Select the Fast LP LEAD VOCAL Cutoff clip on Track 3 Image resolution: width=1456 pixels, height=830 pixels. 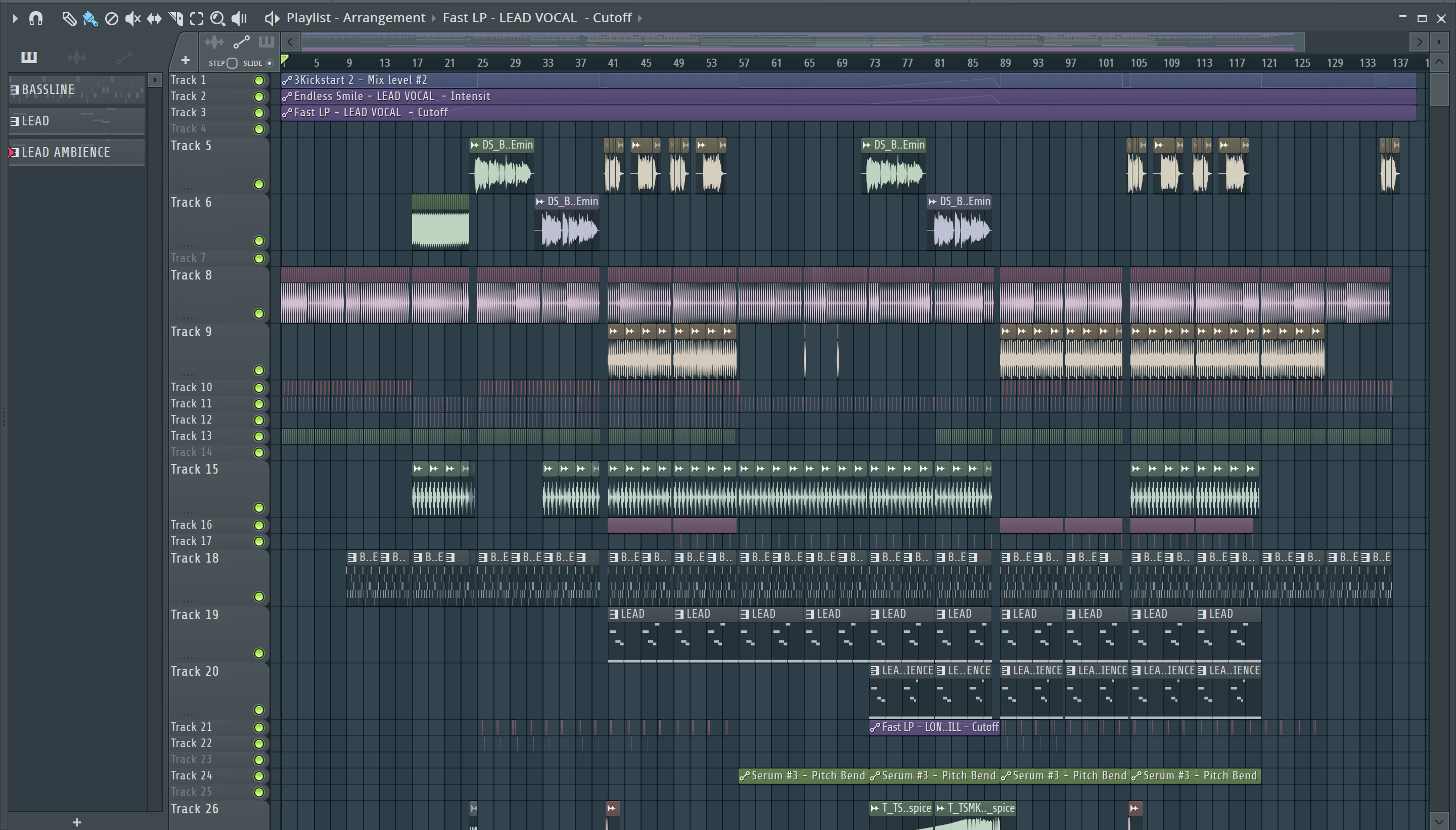[x=849, y=112]
